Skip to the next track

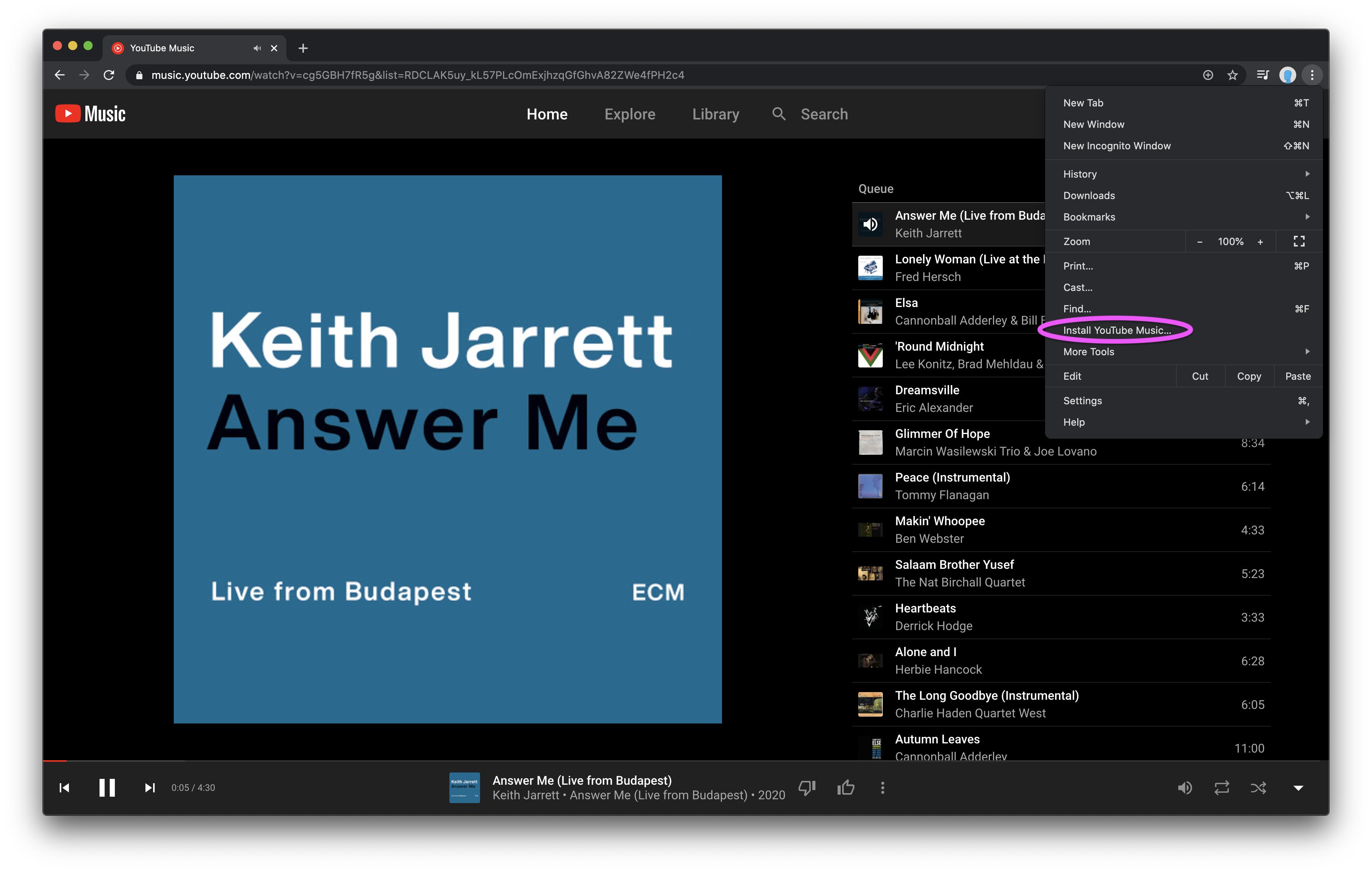coord(150,788)
